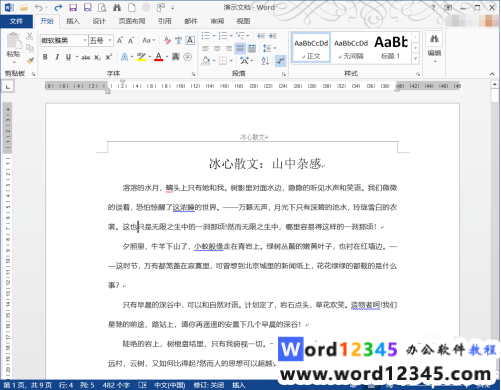Expand the numbered list dropdown arrow

(231, 36)
